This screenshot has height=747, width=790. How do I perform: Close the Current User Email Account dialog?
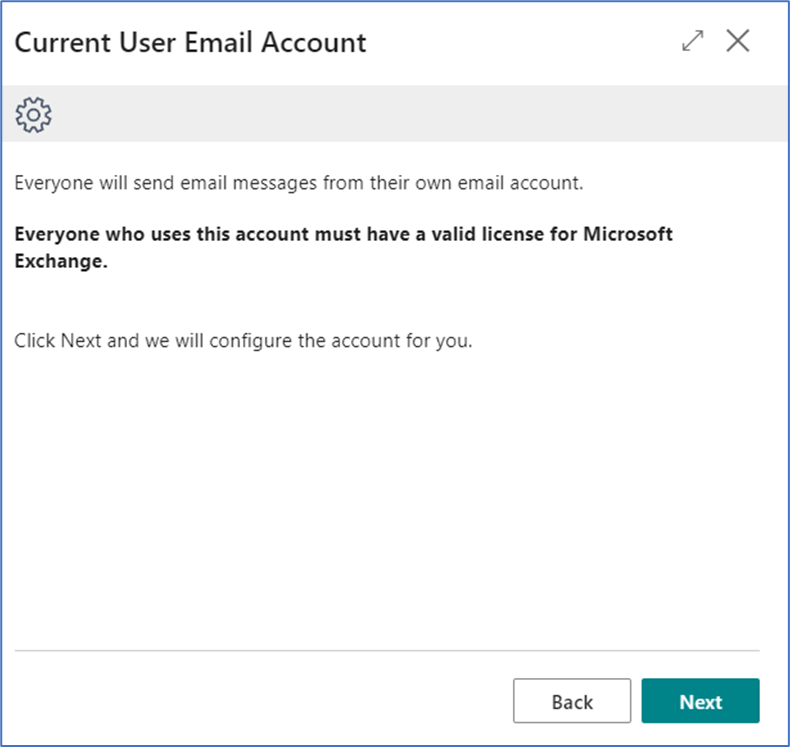point(738,41)
